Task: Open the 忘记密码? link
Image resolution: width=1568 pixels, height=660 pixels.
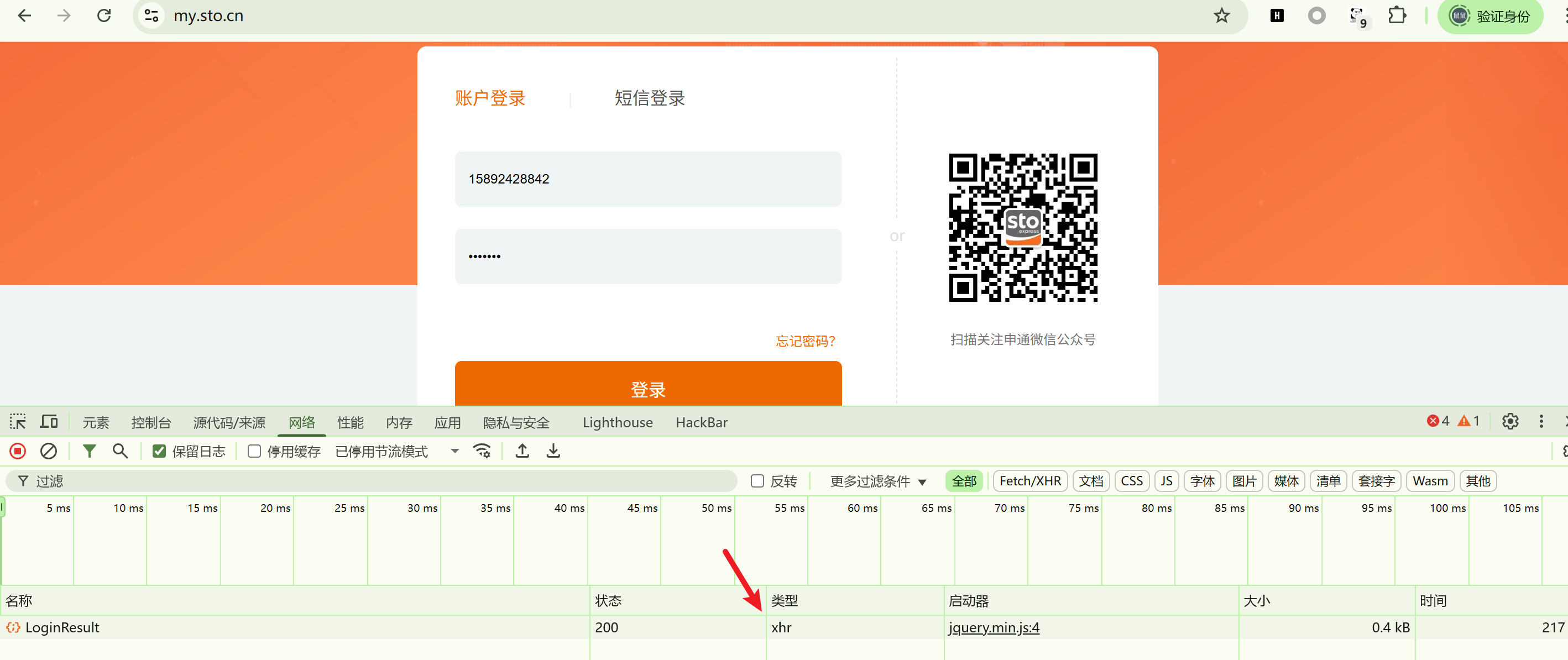Action: pos(804,341)
